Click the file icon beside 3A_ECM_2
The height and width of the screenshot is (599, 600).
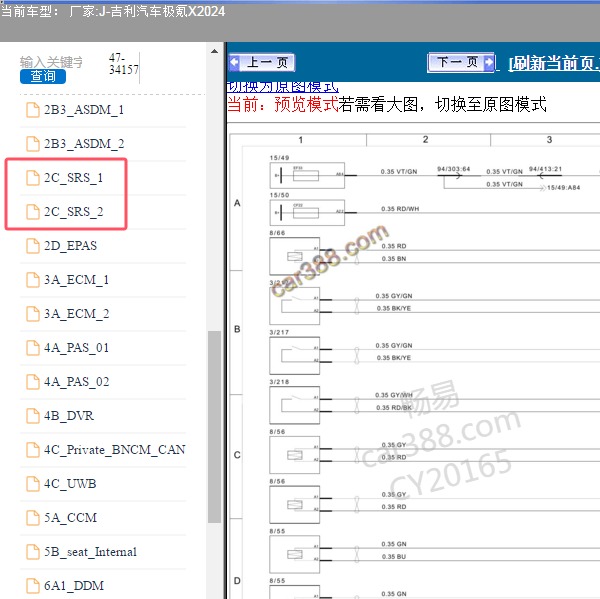(33, 314)
